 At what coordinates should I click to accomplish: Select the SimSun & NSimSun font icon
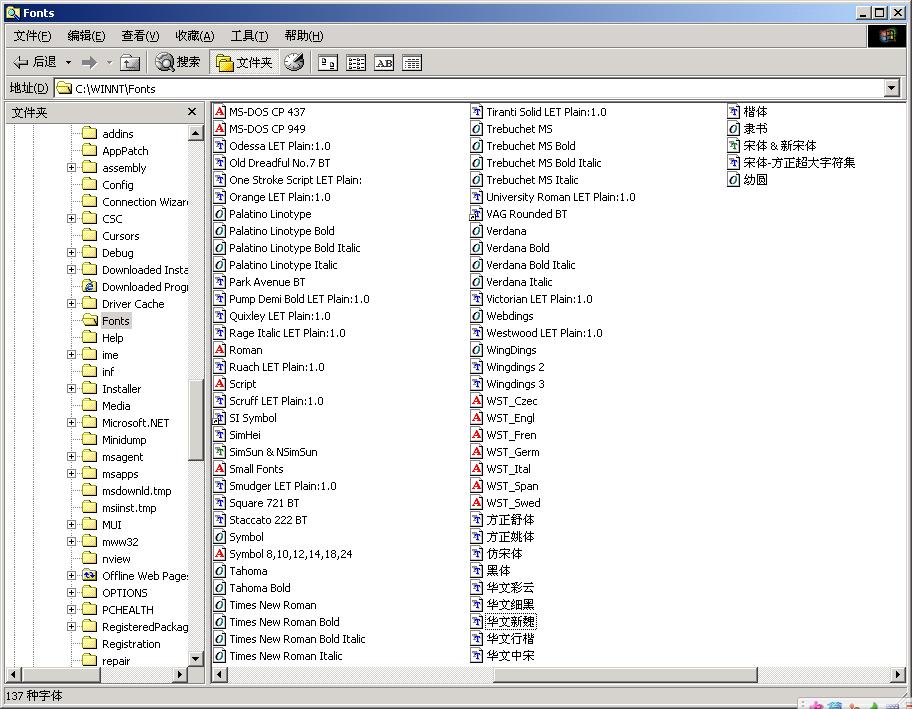[219, 451]
